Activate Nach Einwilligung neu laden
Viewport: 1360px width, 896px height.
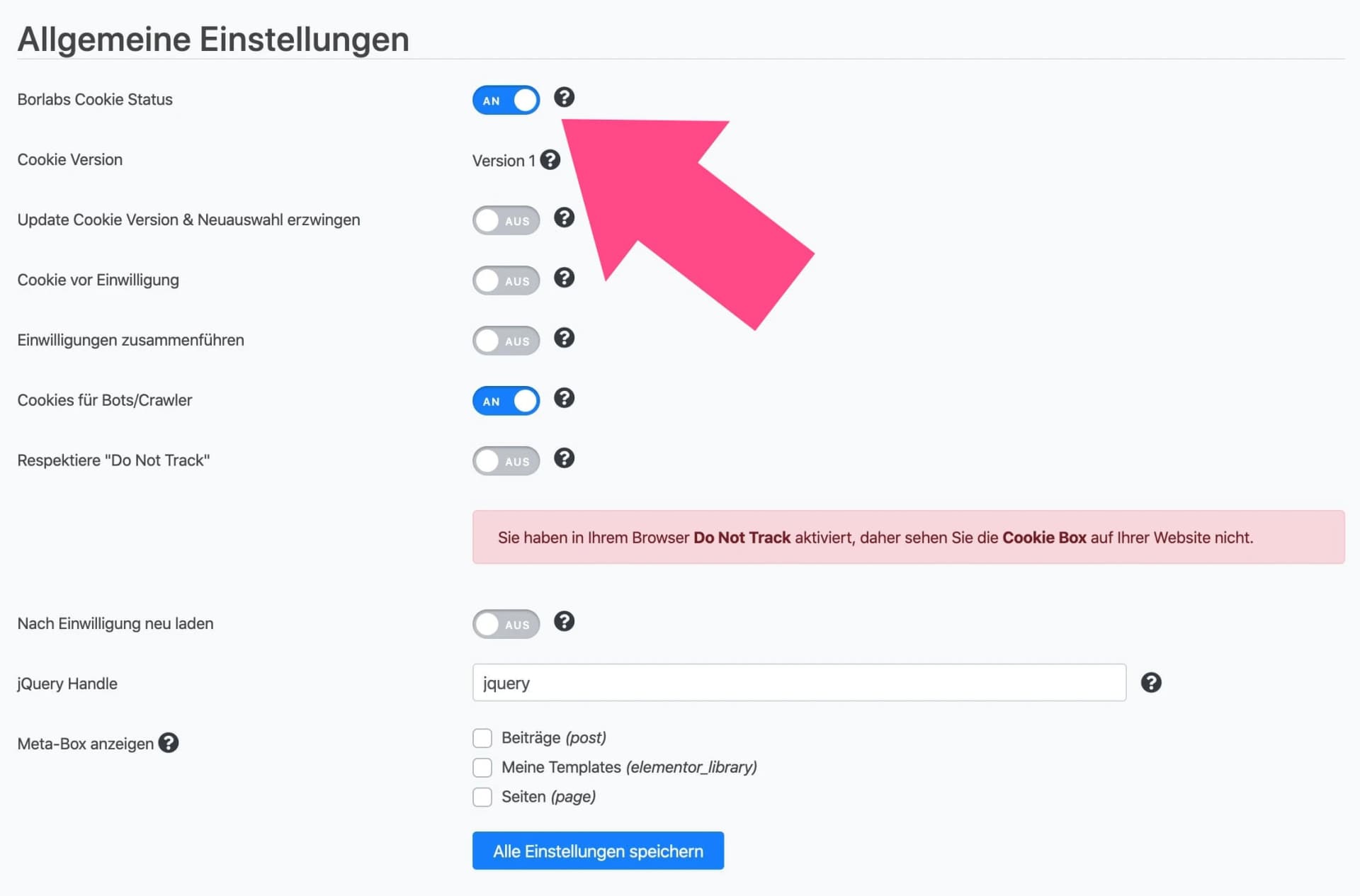[506, 624]
